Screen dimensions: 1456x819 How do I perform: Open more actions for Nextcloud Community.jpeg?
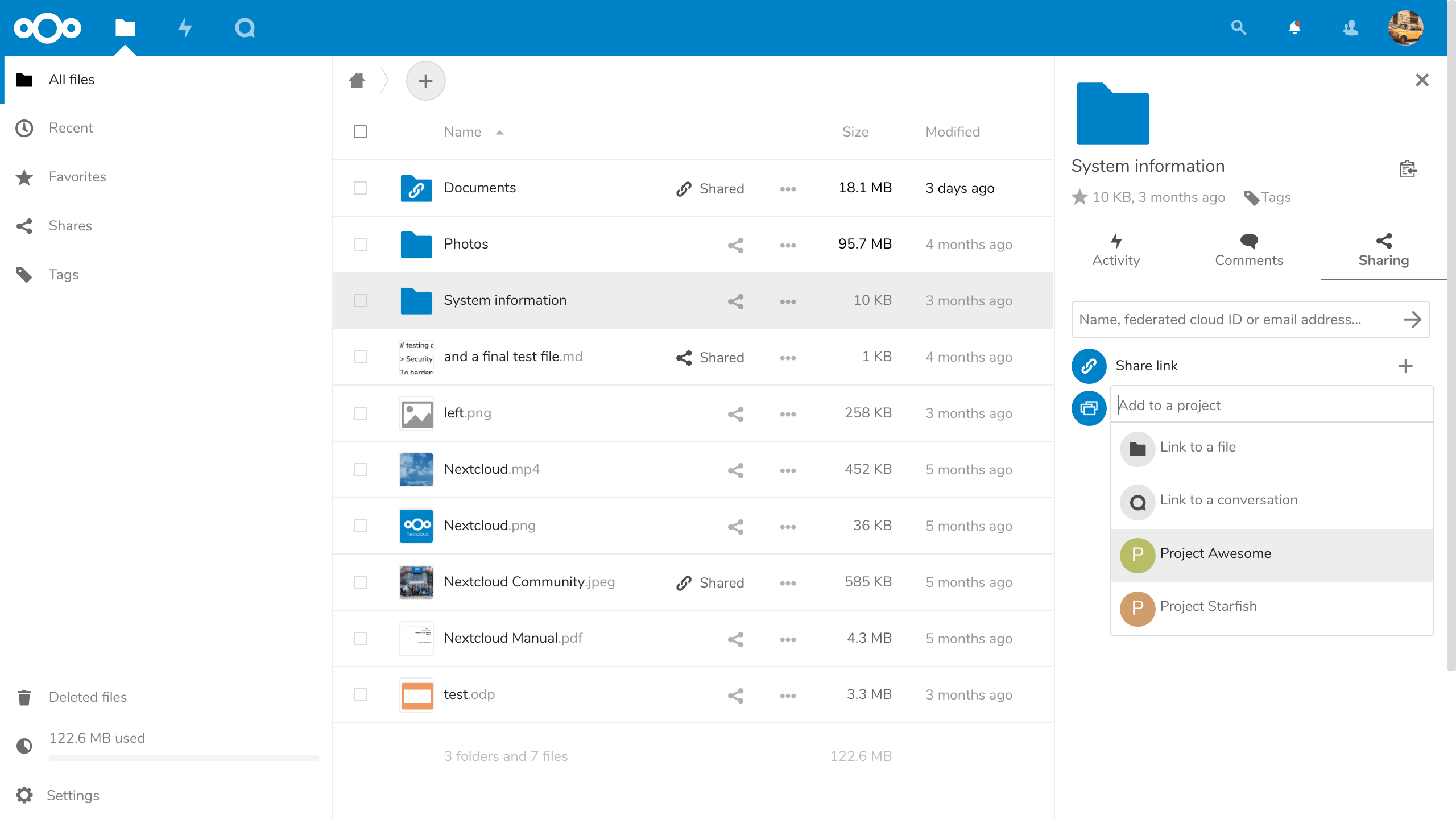pyautogui.click(x=788, y=583)
